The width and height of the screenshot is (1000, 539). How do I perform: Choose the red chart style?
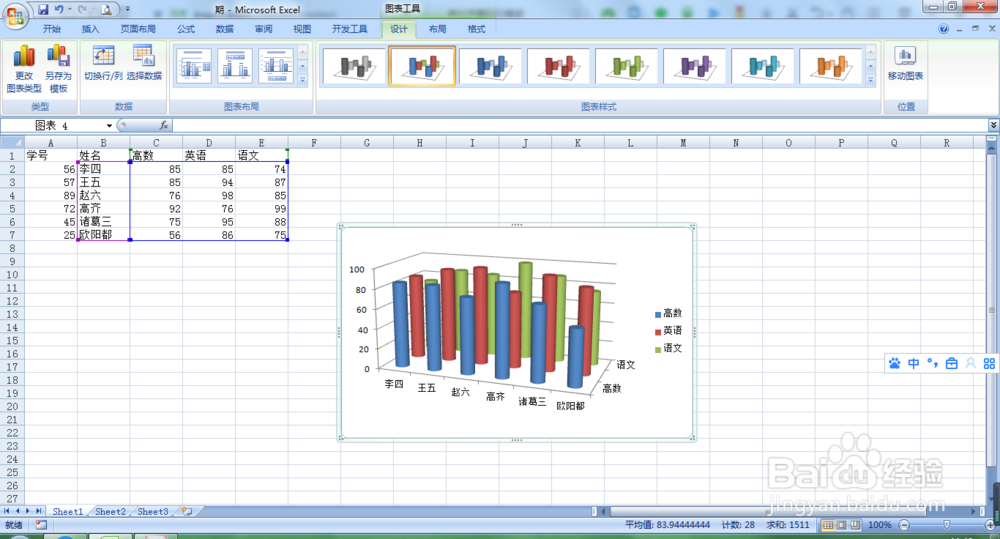559,66
